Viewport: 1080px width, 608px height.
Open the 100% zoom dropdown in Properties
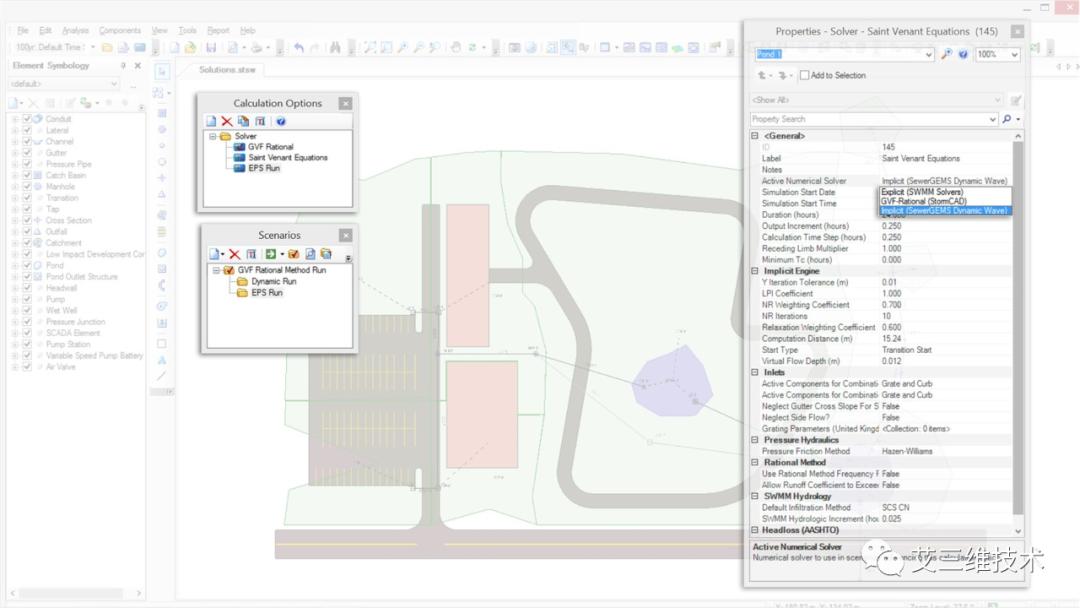1015,54
